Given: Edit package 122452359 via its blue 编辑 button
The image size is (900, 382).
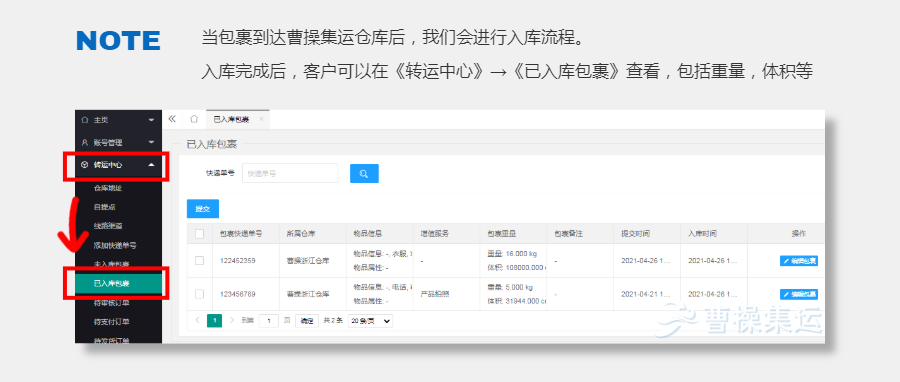Looking at the screenshot, I should tap(798, 261).
